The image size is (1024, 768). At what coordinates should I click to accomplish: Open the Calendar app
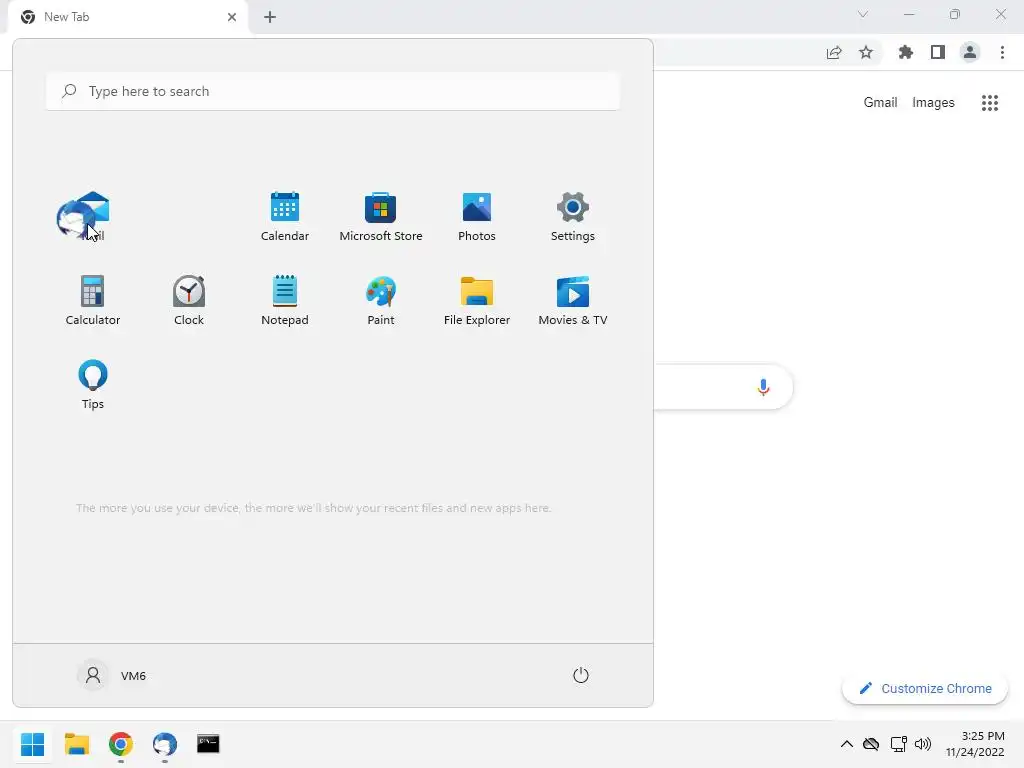pos(285,217)
